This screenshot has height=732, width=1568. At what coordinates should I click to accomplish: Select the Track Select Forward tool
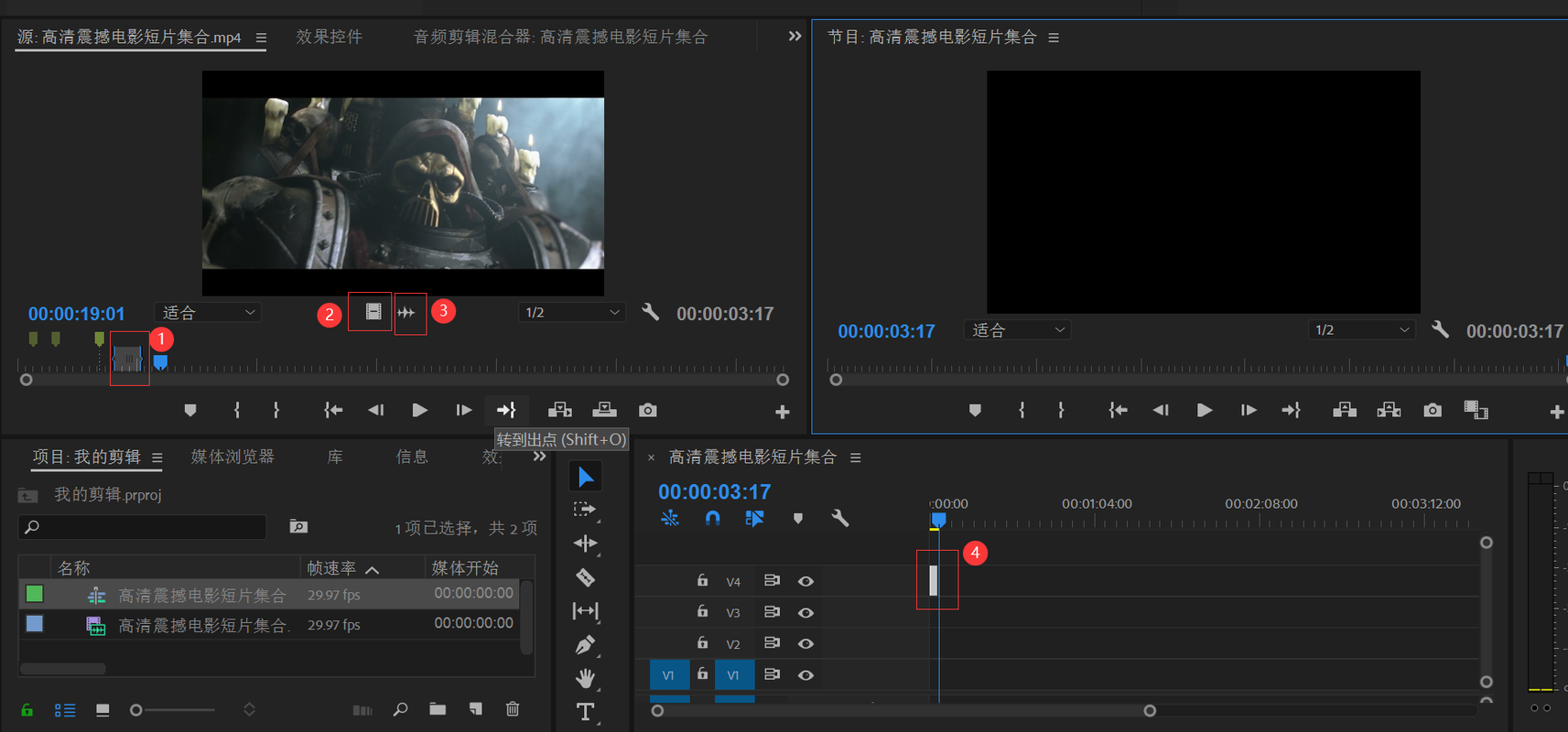585,510
